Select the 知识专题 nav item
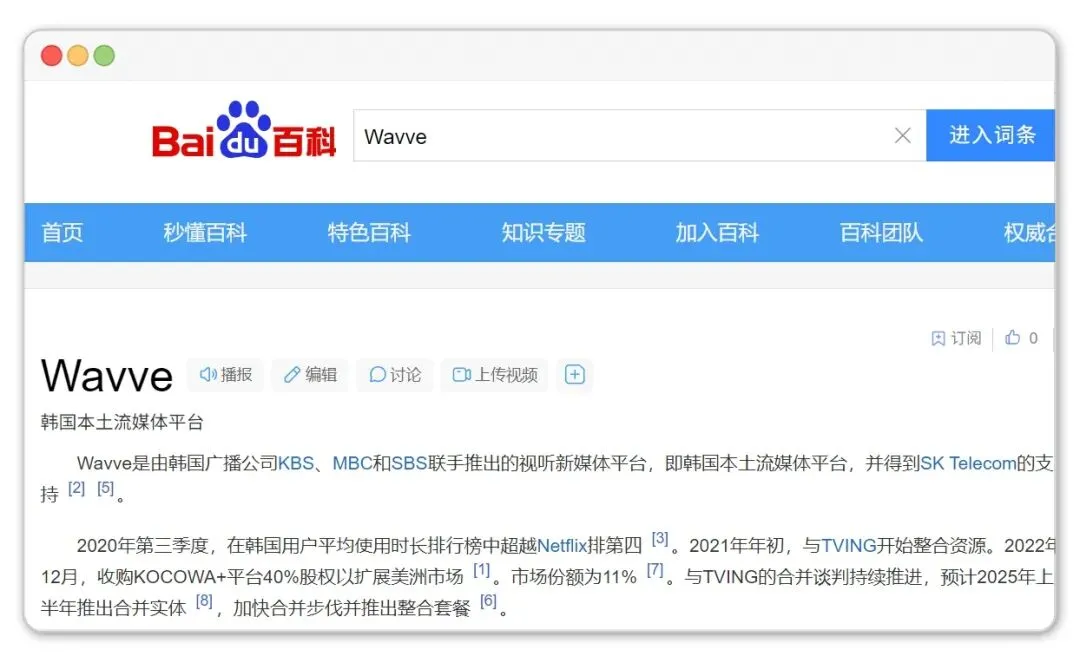The width and height of the screenshot is (1080, 663). (x=543, y=233)
